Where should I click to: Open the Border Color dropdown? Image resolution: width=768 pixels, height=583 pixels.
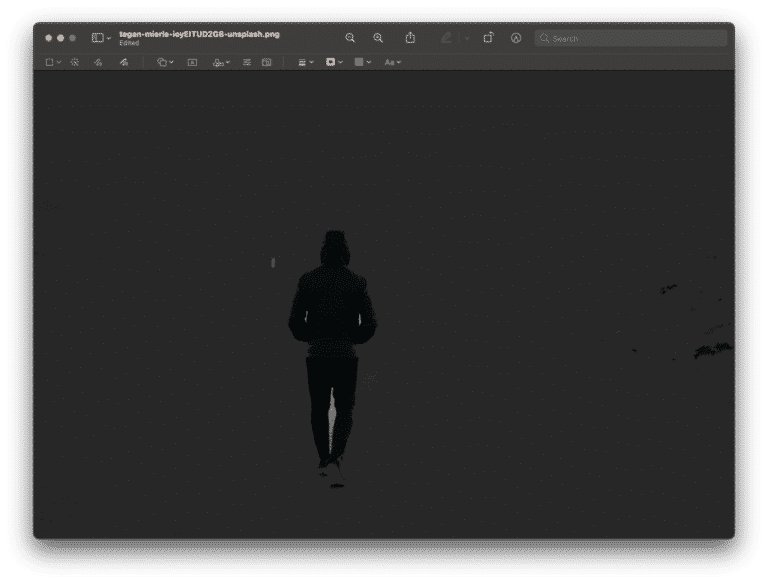[x=334, y=62]
